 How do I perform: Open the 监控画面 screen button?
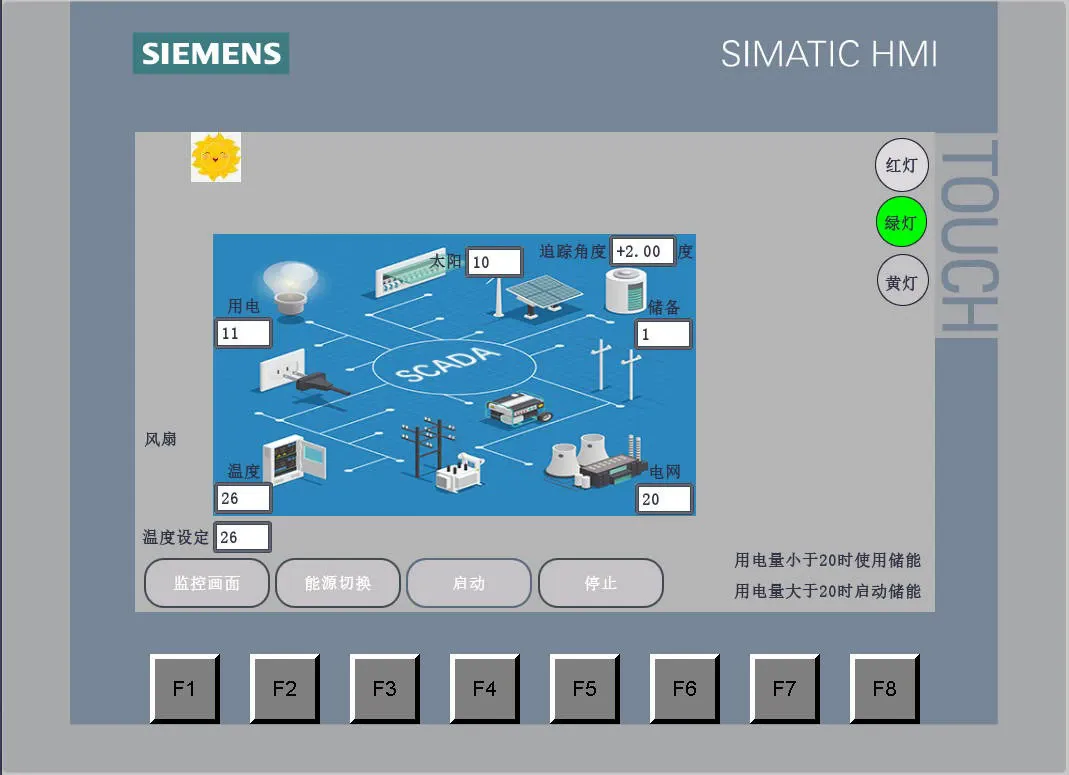coord(207,583)
